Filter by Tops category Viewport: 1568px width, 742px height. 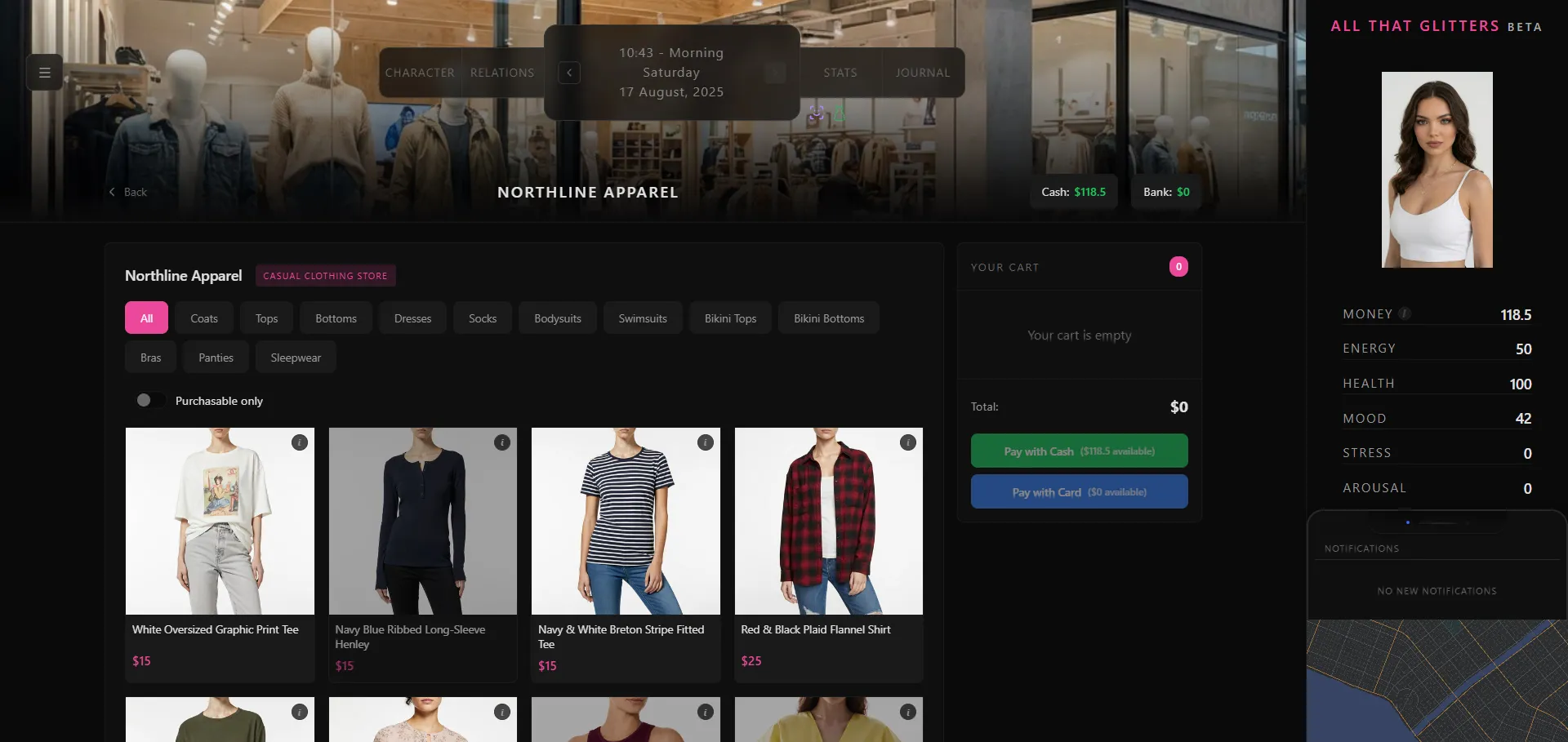(x=267, y=318)
